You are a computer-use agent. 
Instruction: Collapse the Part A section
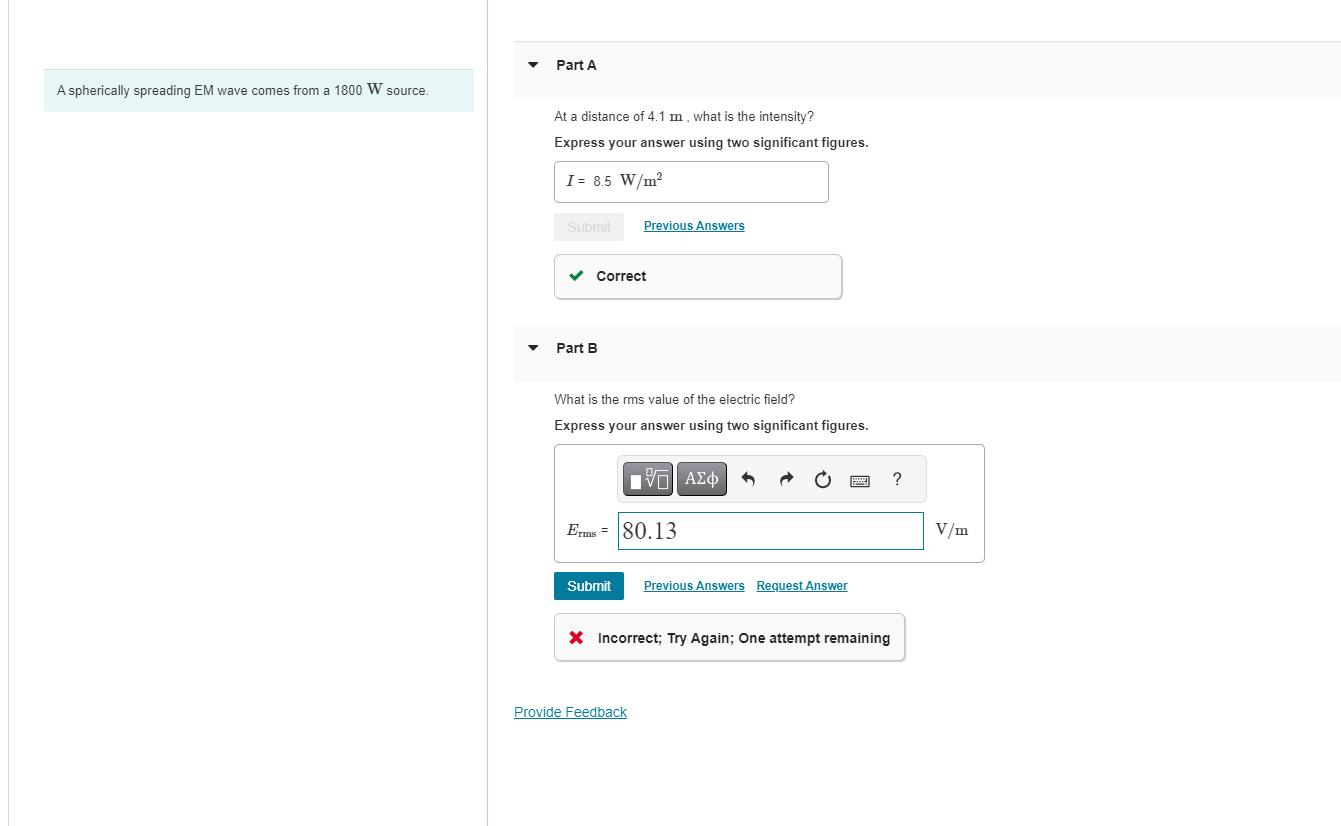point(533,65)
